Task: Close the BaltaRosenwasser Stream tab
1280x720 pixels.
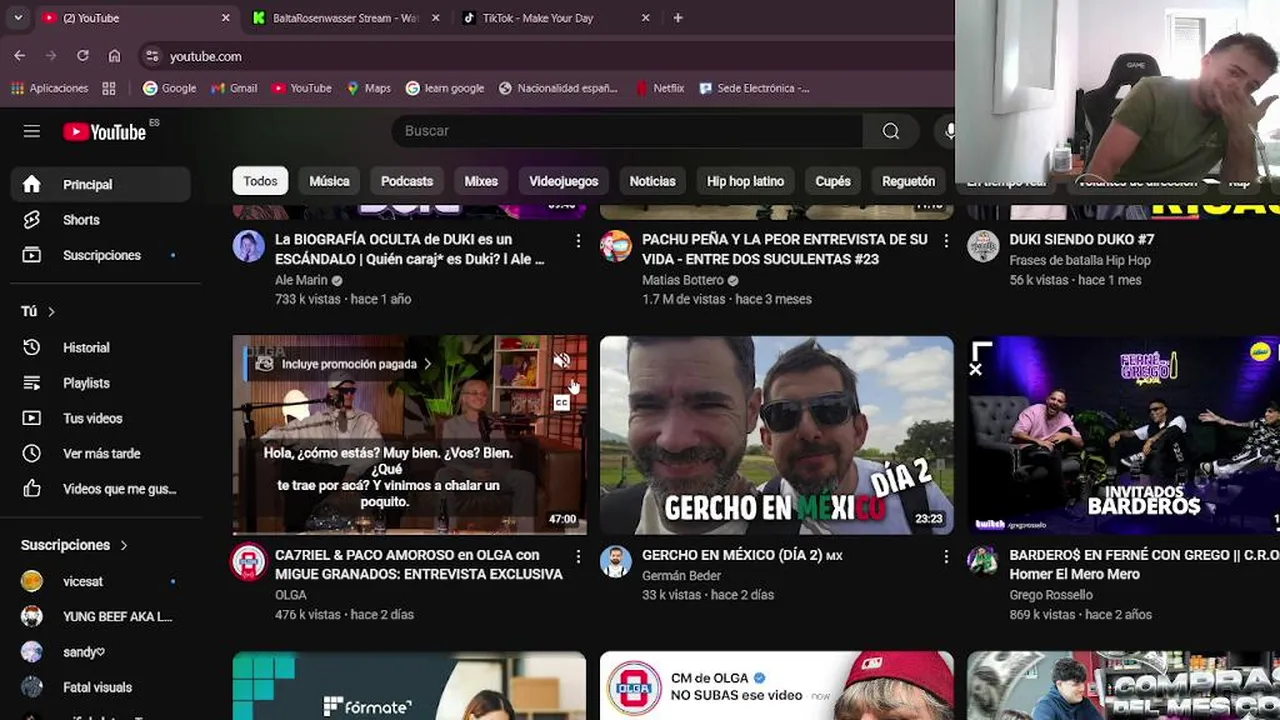Action: 435,18
